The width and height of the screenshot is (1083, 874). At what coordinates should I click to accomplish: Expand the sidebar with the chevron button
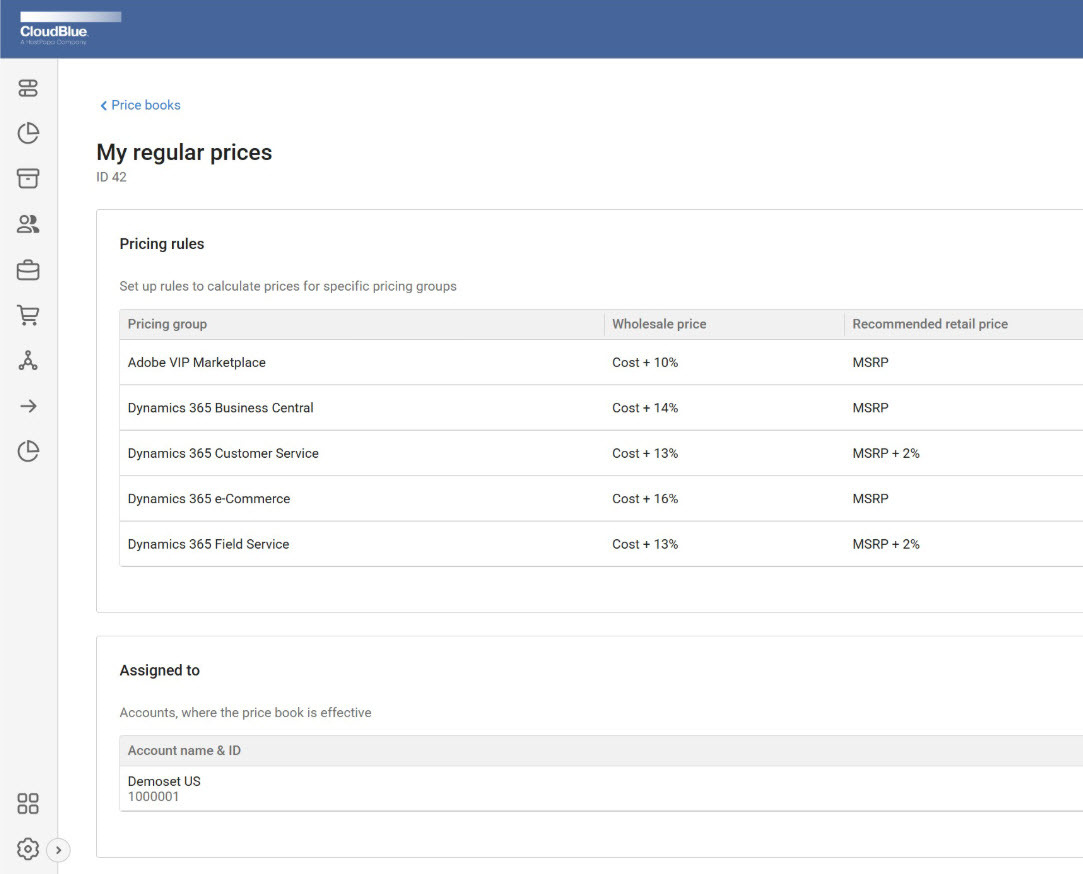click(58, 850)
